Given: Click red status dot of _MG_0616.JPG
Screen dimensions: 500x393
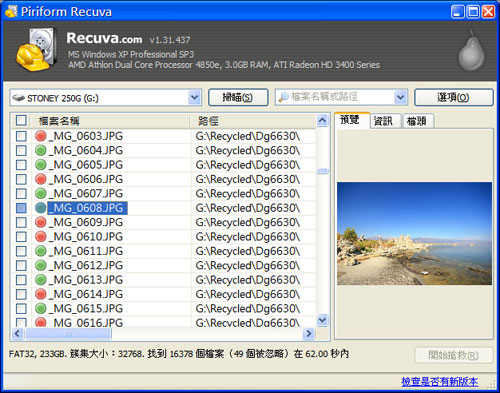Looking at the screenshot, I should [x=41, y=322].
